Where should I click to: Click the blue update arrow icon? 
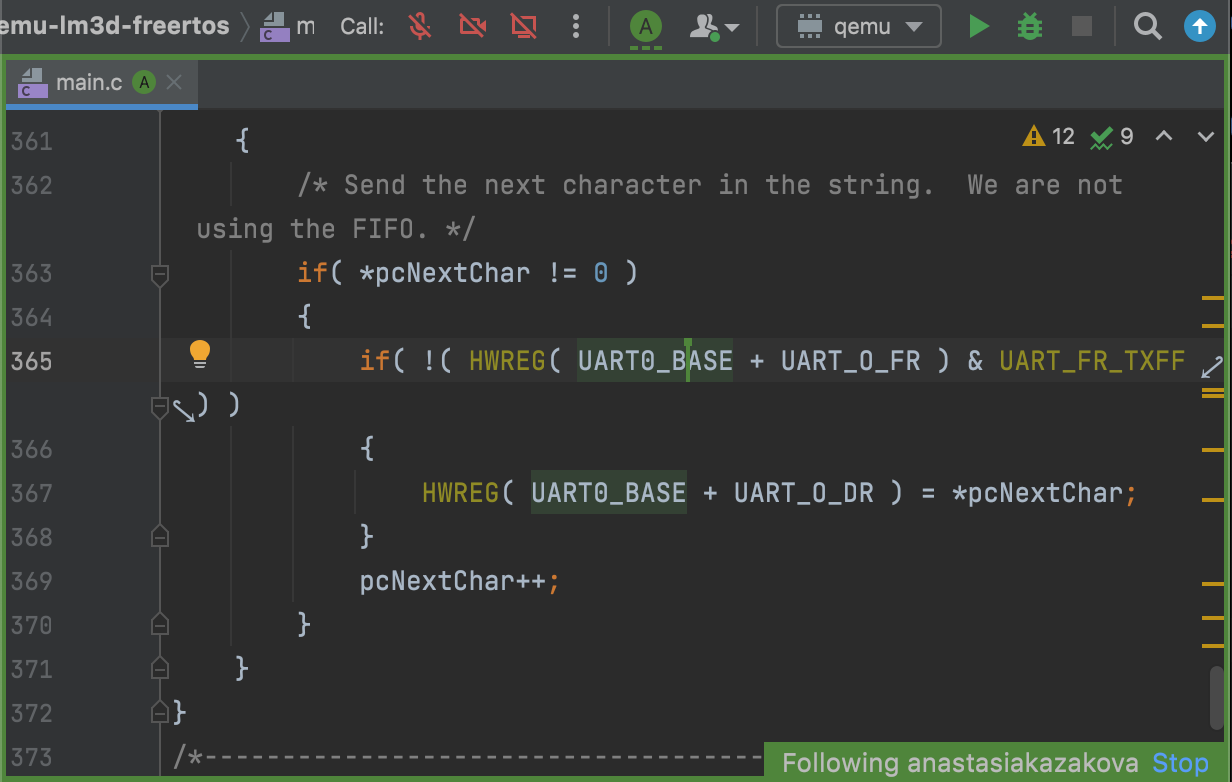1199,27
